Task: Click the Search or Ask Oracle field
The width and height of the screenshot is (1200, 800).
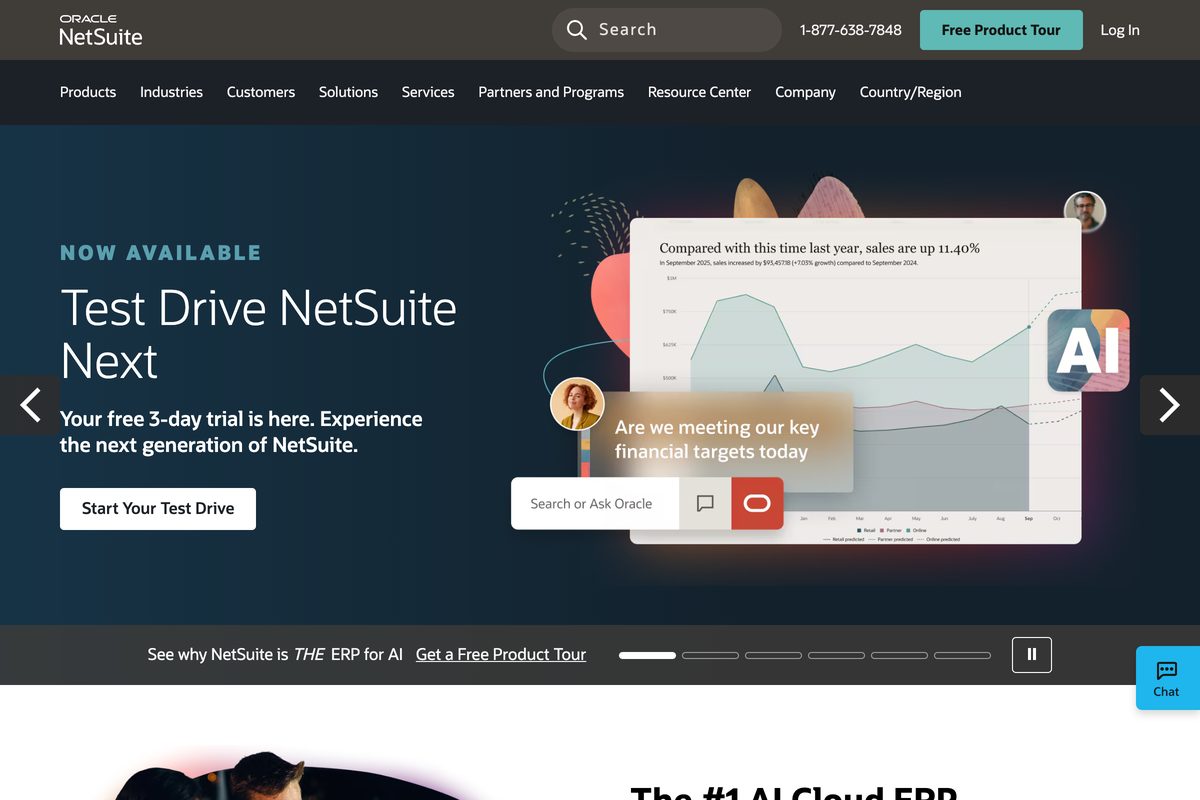Action: point(595,504)
